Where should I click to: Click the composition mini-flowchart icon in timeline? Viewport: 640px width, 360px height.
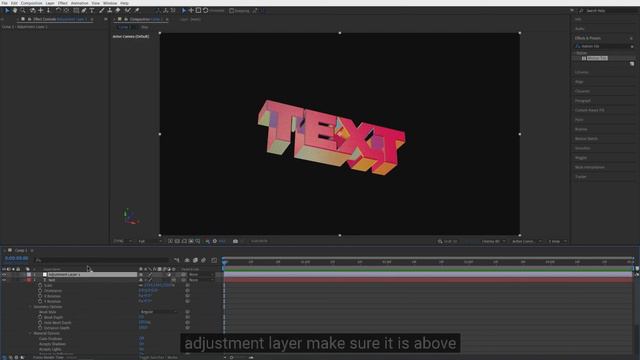click(177, 260)
